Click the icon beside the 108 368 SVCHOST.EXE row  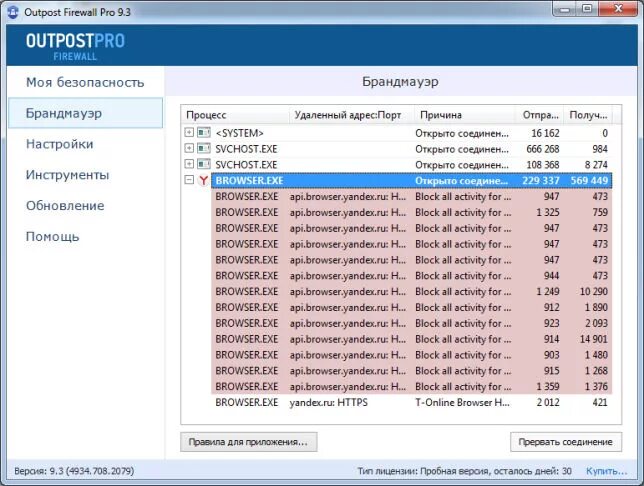click(204, 164)
